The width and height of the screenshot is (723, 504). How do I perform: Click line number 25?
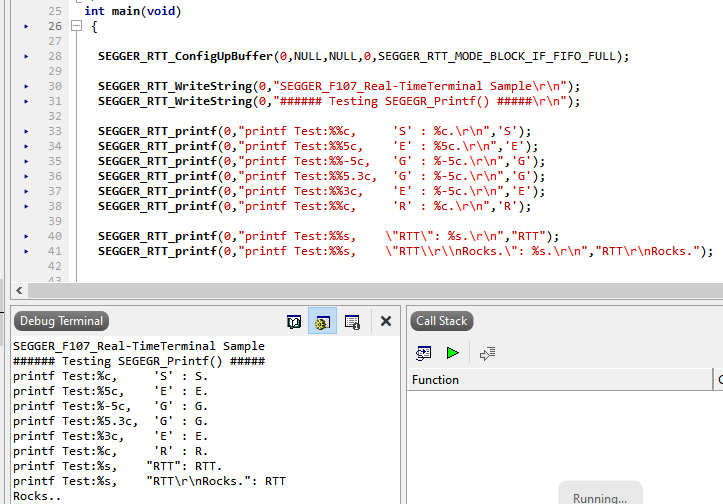55,11
